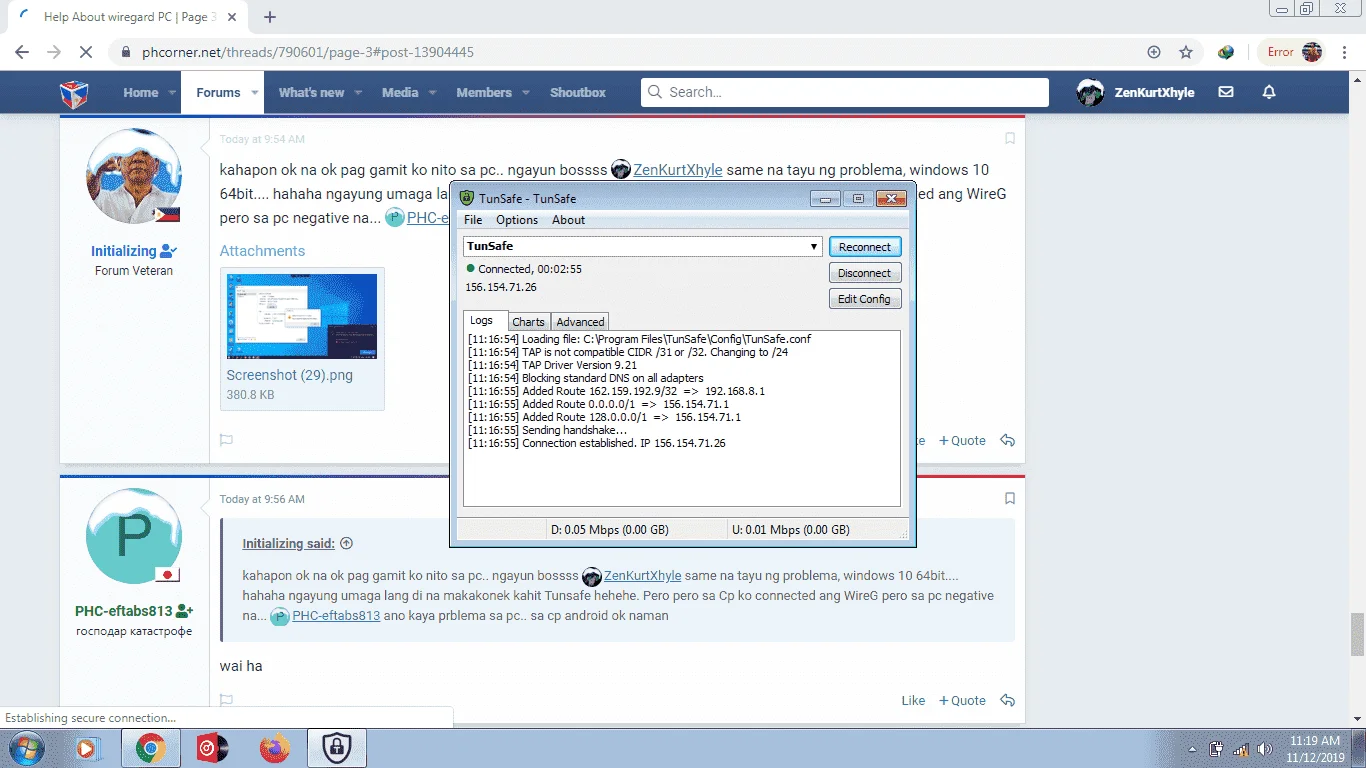This screenshot has height=768, width=1366.
Task: Click the ZenKurtXhyle mention in first post
Action: 678,170
